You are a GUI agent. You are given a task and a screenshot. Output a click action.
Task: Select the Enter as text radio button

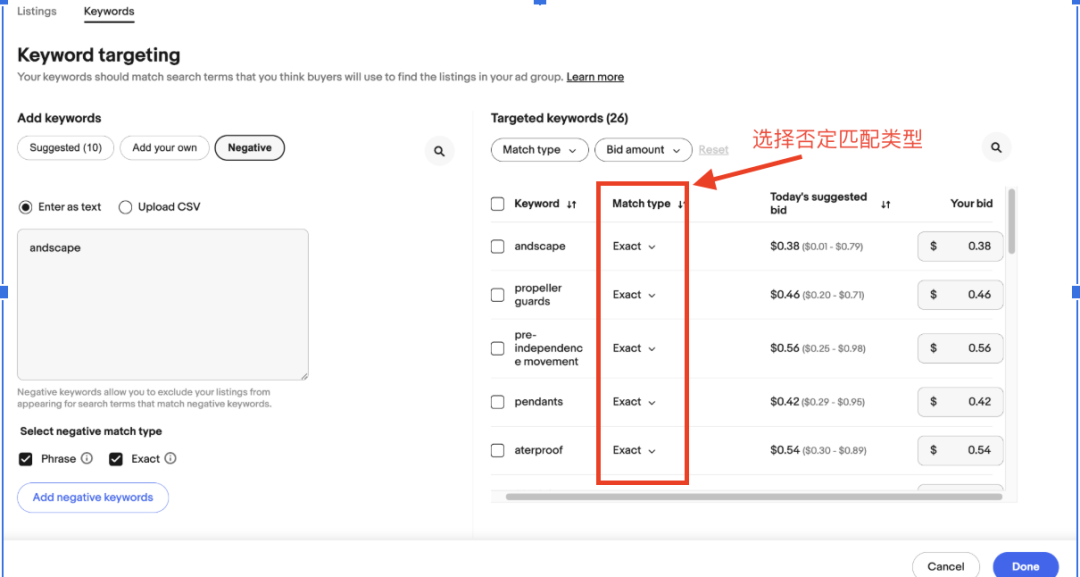coord(26,207)
